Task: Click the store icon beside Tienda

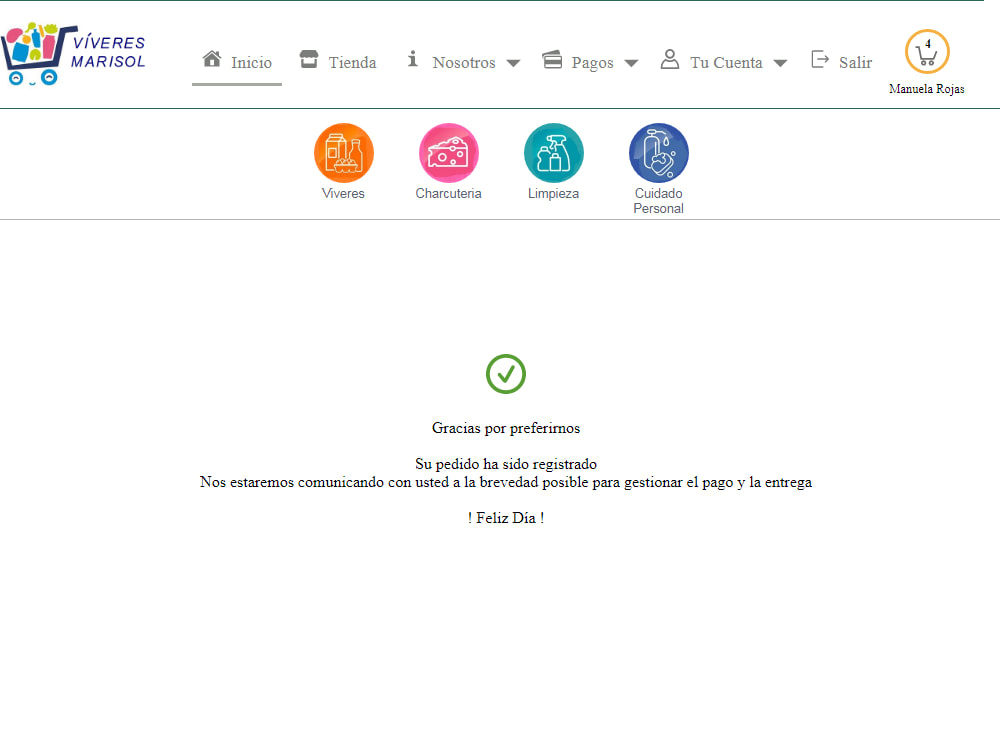Action: tap(309, 59)
